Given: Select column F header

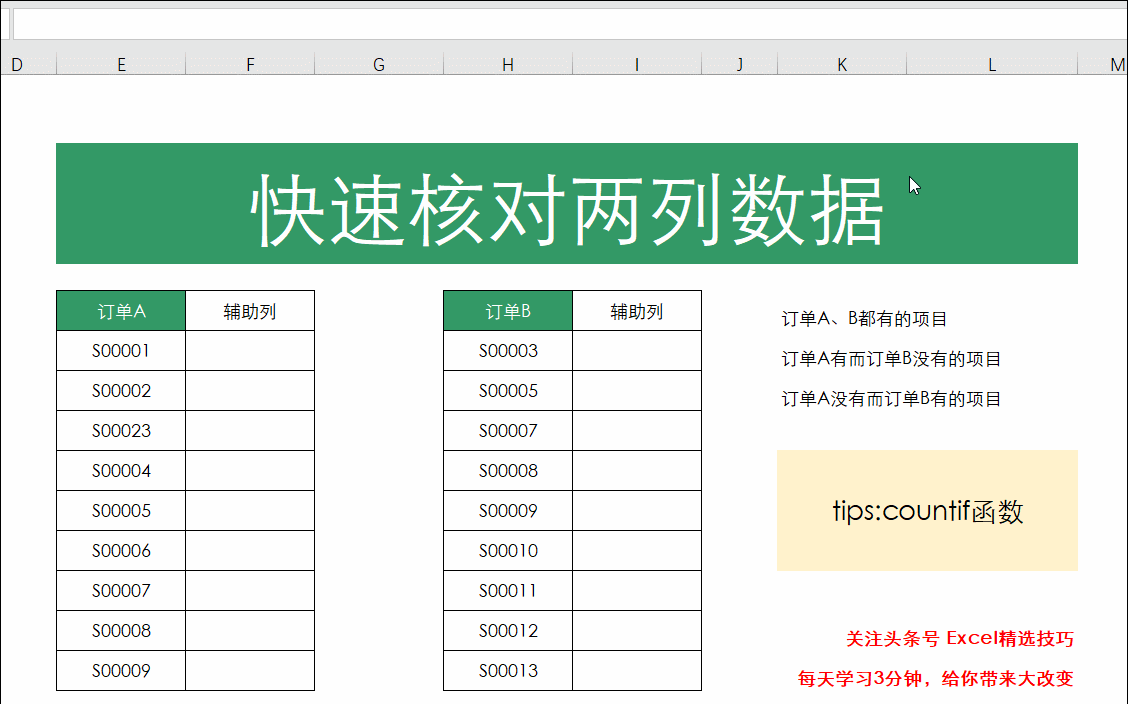Looking at the screenshot, I should 250,65.
